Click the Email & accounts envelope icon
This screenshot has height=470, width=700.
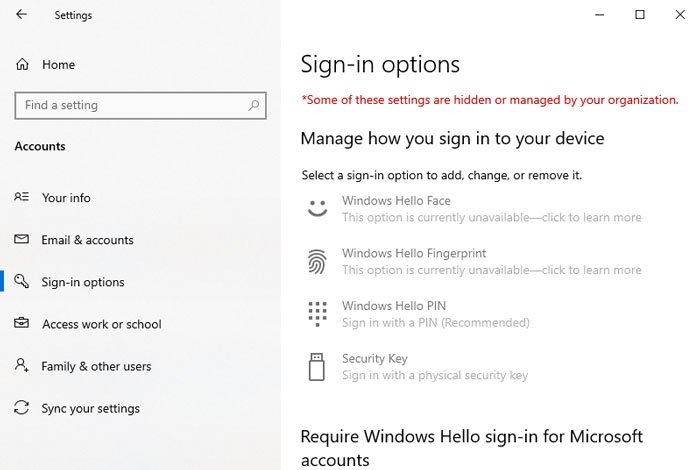[x=22, y=240]
